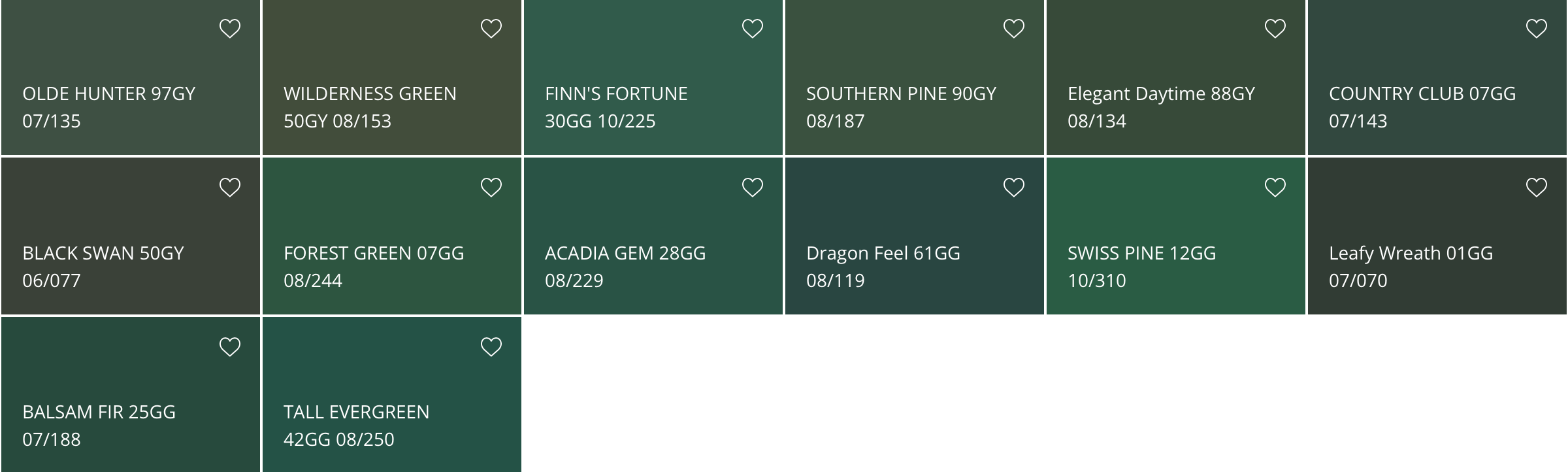Click the heart icon on Elegant Daytime
This screenshot has height=472, width=1568.
(x=1275, y=29)
